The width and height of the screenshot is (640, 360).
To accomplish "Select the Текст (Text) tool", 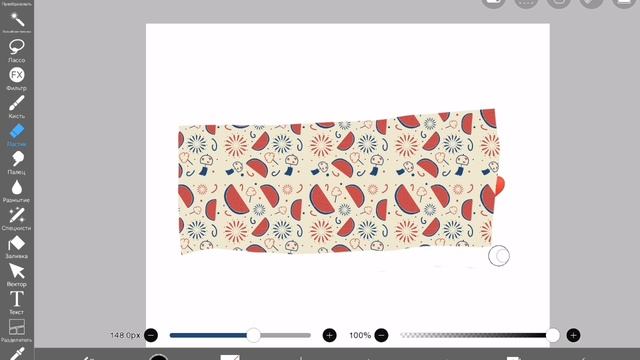I will (x=17, y=302).
